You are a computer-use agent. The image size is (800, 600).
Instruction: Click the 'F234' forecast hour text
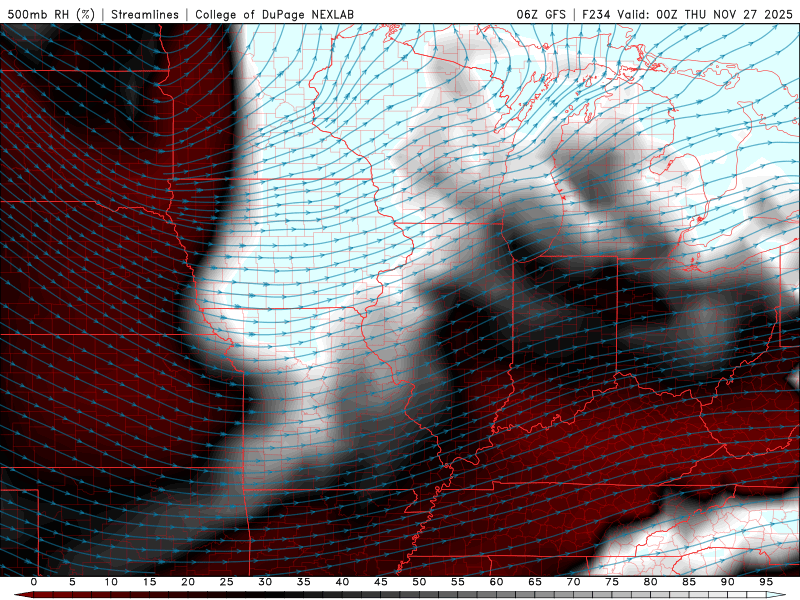[596, 14]
